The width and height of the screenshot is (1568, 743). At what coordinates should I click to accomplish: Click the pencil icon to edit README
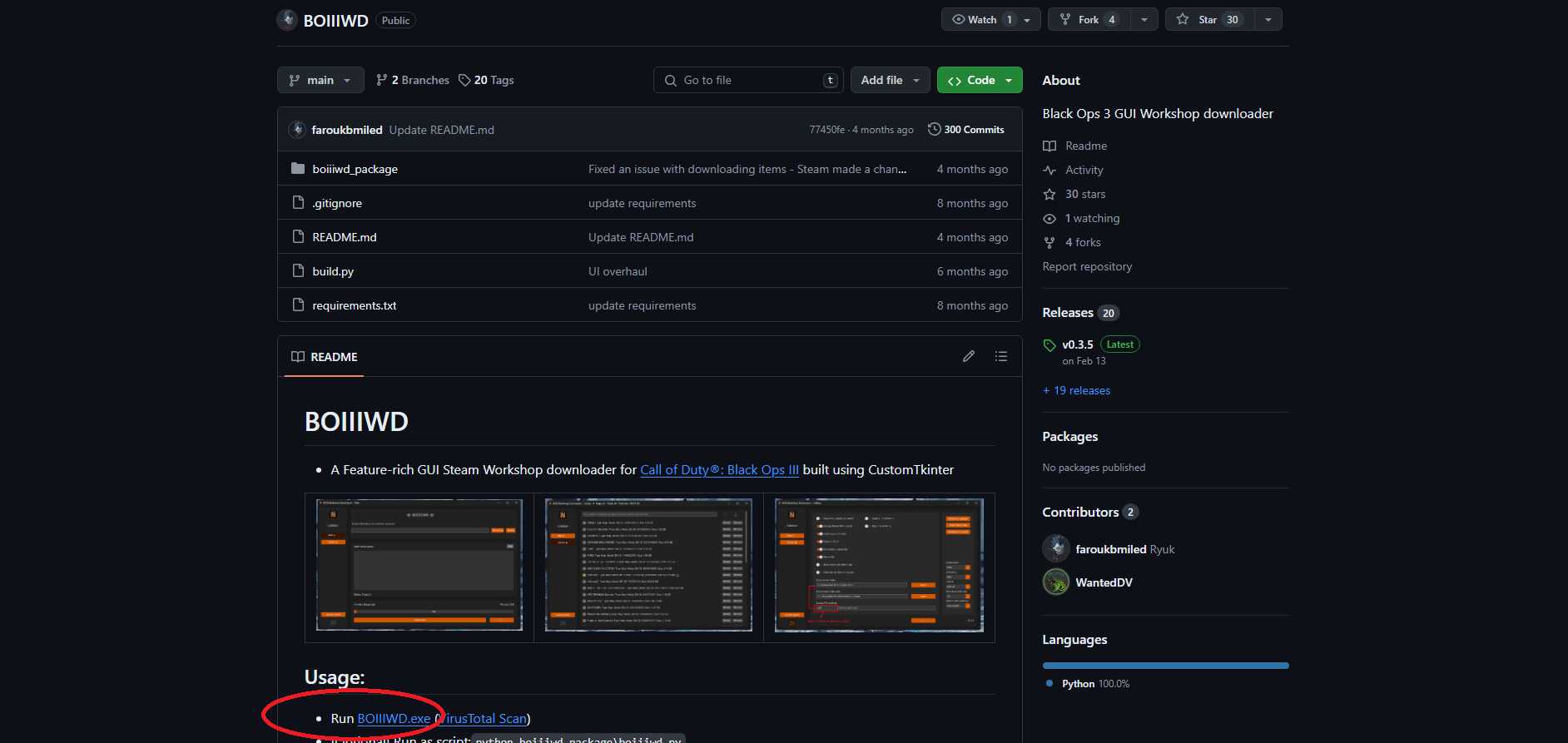pyautogui.click(x=968, y=356)
